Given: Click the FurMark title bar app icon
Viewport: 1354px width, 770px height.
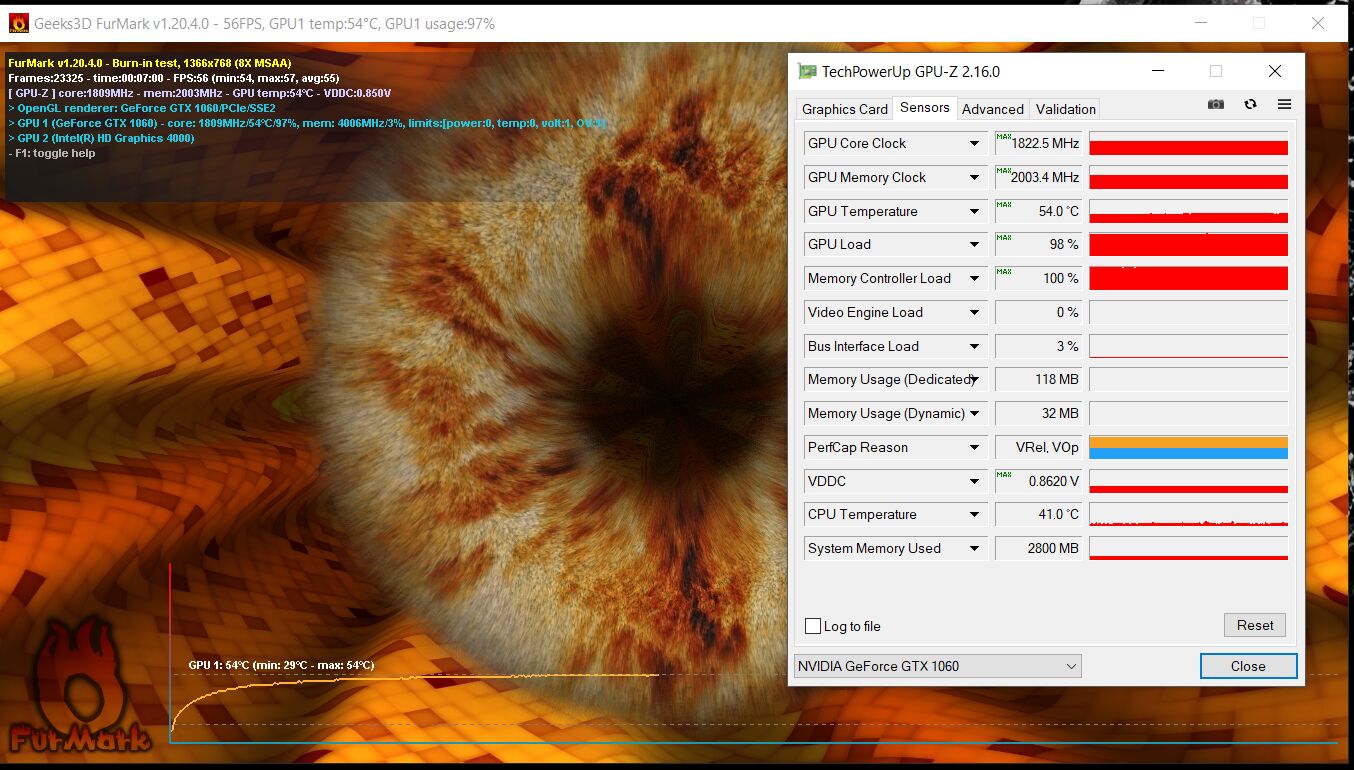Looking at the screenshot, I should coord(18,23).
